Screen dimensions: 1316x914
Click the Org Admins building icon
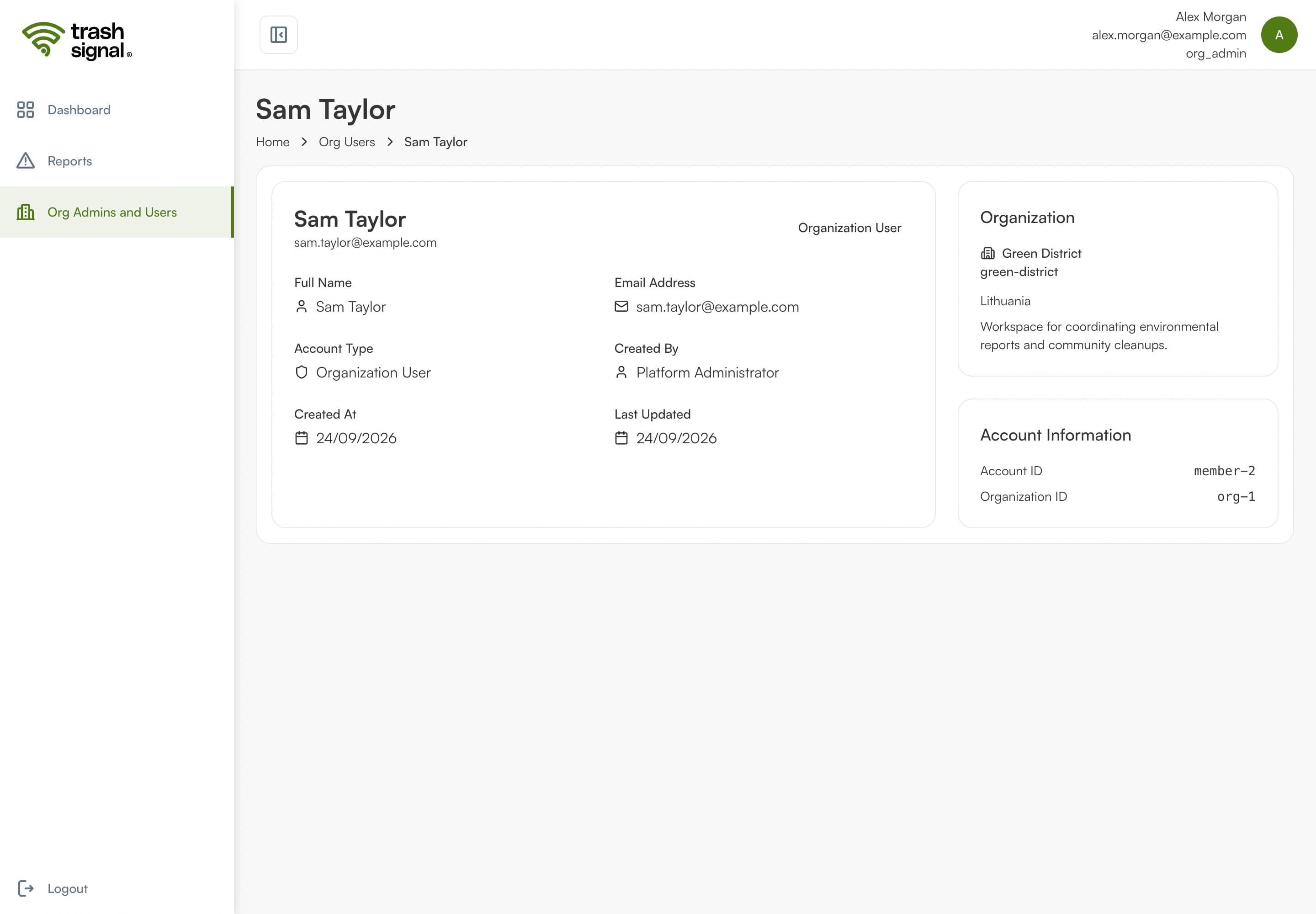[x=26, y=212]
